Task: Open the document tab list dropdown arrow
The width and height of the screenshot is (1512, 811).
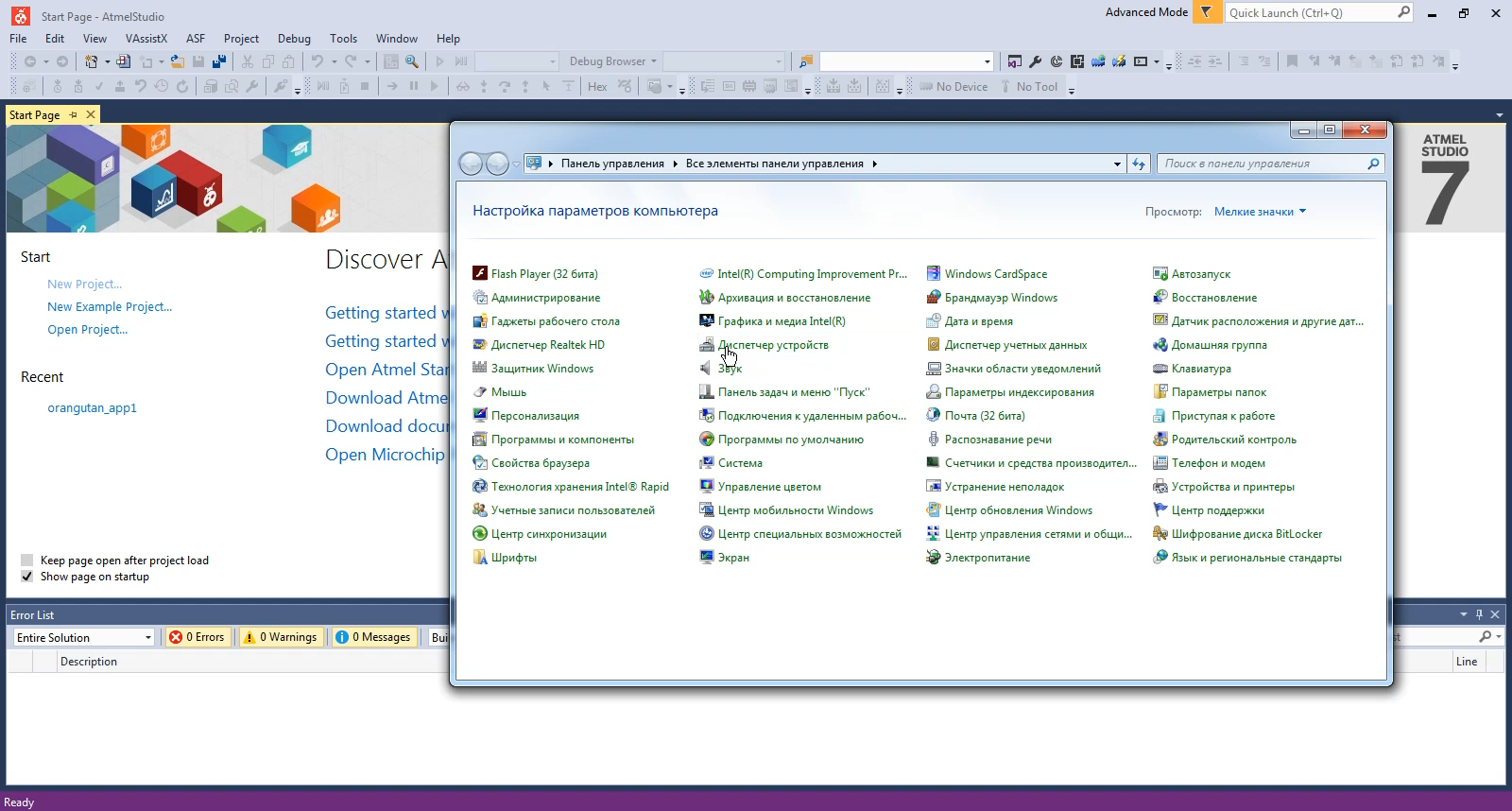Action: (1500, 115)
